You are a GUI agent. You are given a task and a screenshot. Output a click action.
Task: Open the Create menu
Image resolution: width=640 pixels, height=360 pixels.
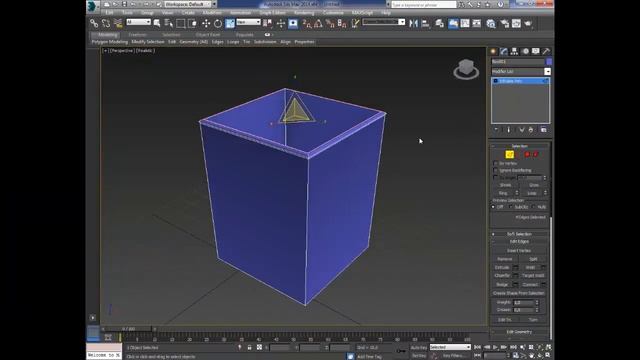click(188, 13)
